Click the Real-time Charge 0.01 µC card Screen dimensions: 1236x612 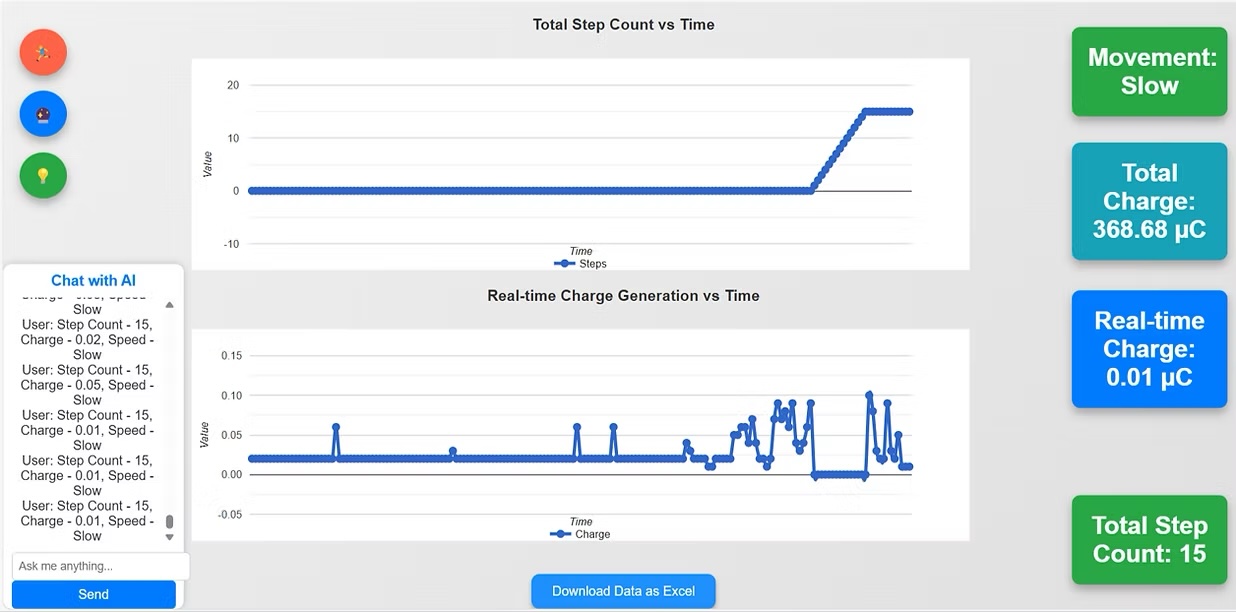point(1149,349)
